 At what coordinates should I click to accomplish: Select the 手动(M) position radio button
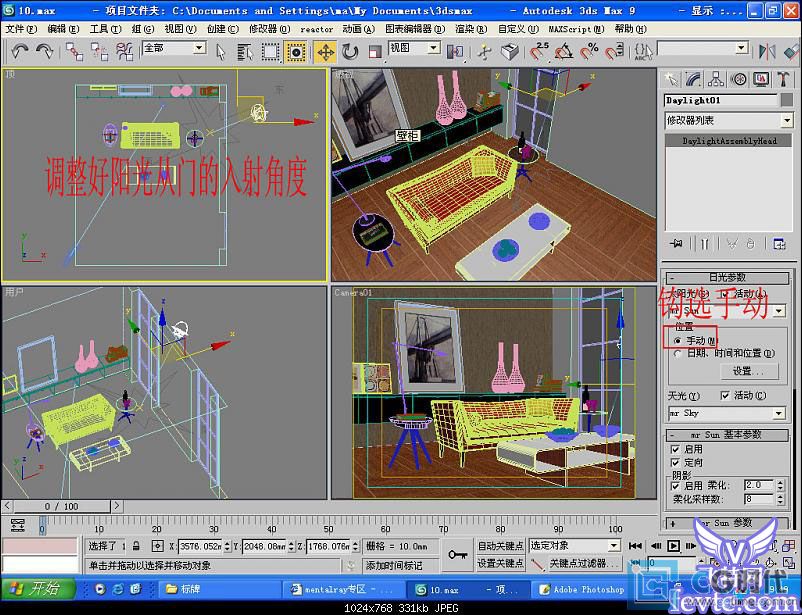(678, 340)
